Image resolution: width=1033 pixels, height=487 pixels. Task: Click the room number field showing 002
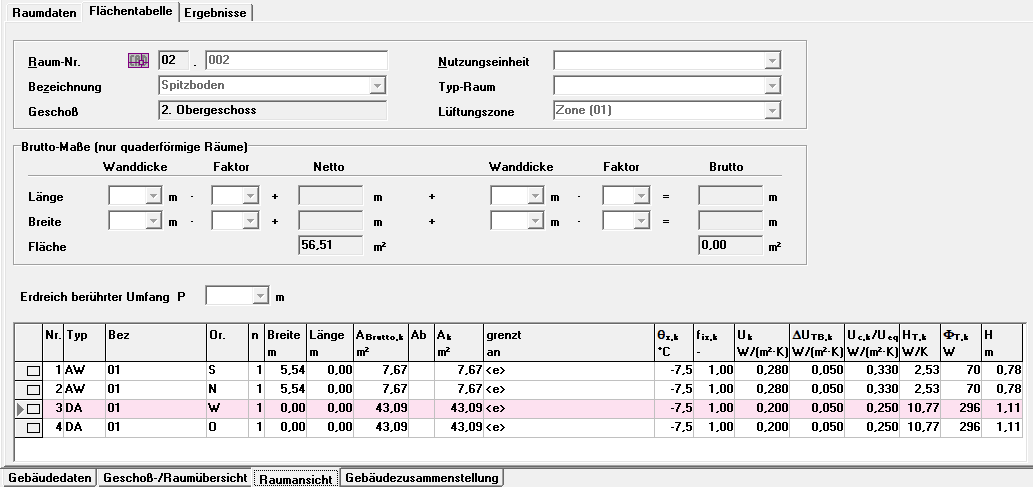click(296, 61)
